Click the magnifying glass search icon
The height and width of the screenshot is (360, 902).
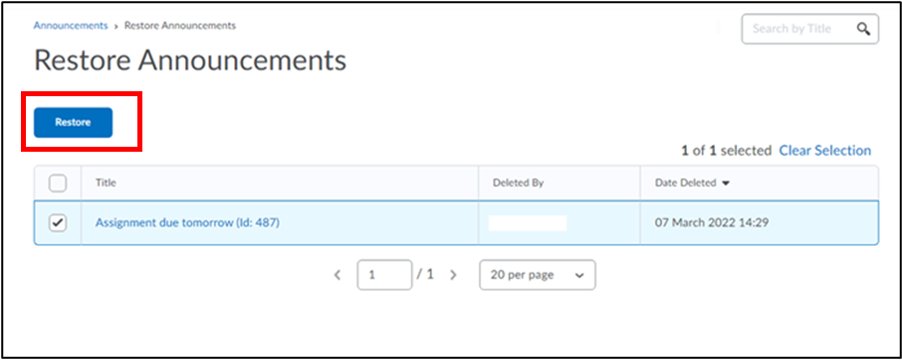pos(863,29)
